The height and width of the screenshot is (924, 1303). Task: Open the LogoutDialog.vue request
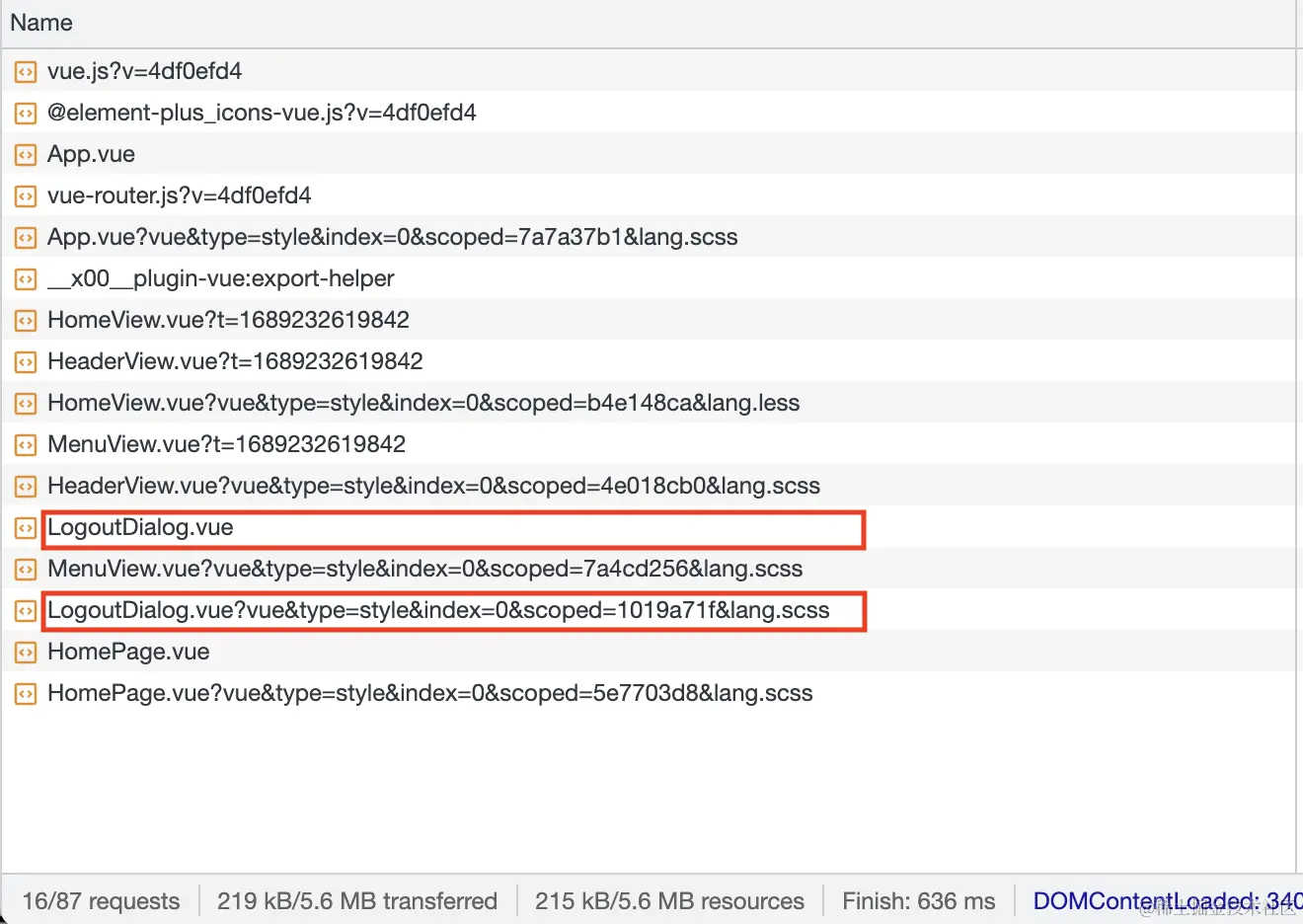point(140,527)
